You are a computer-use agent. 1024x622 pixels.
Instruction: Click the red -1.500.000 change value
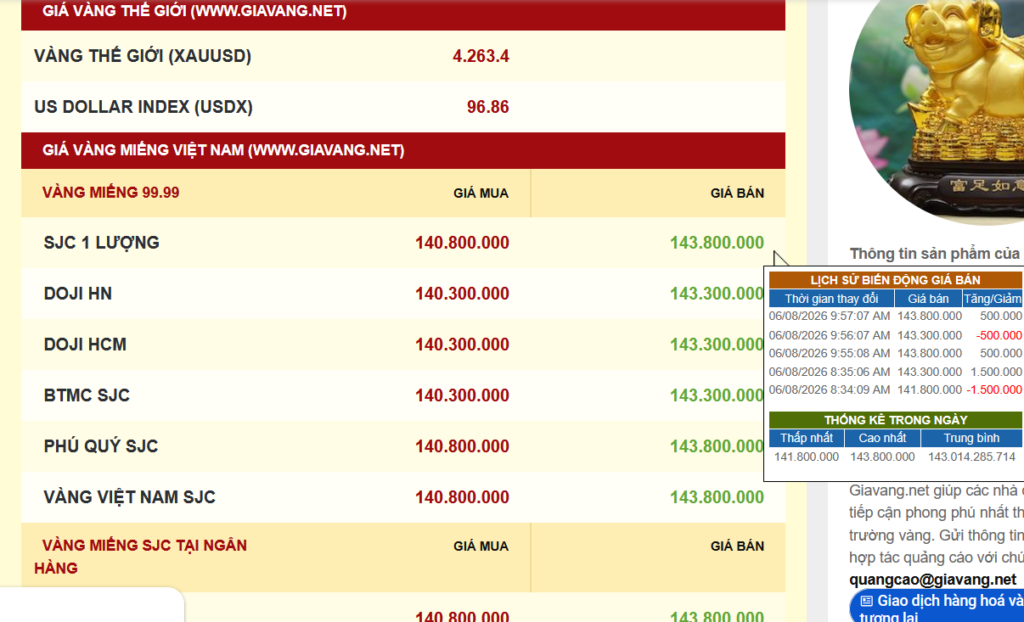coord(994,390)
